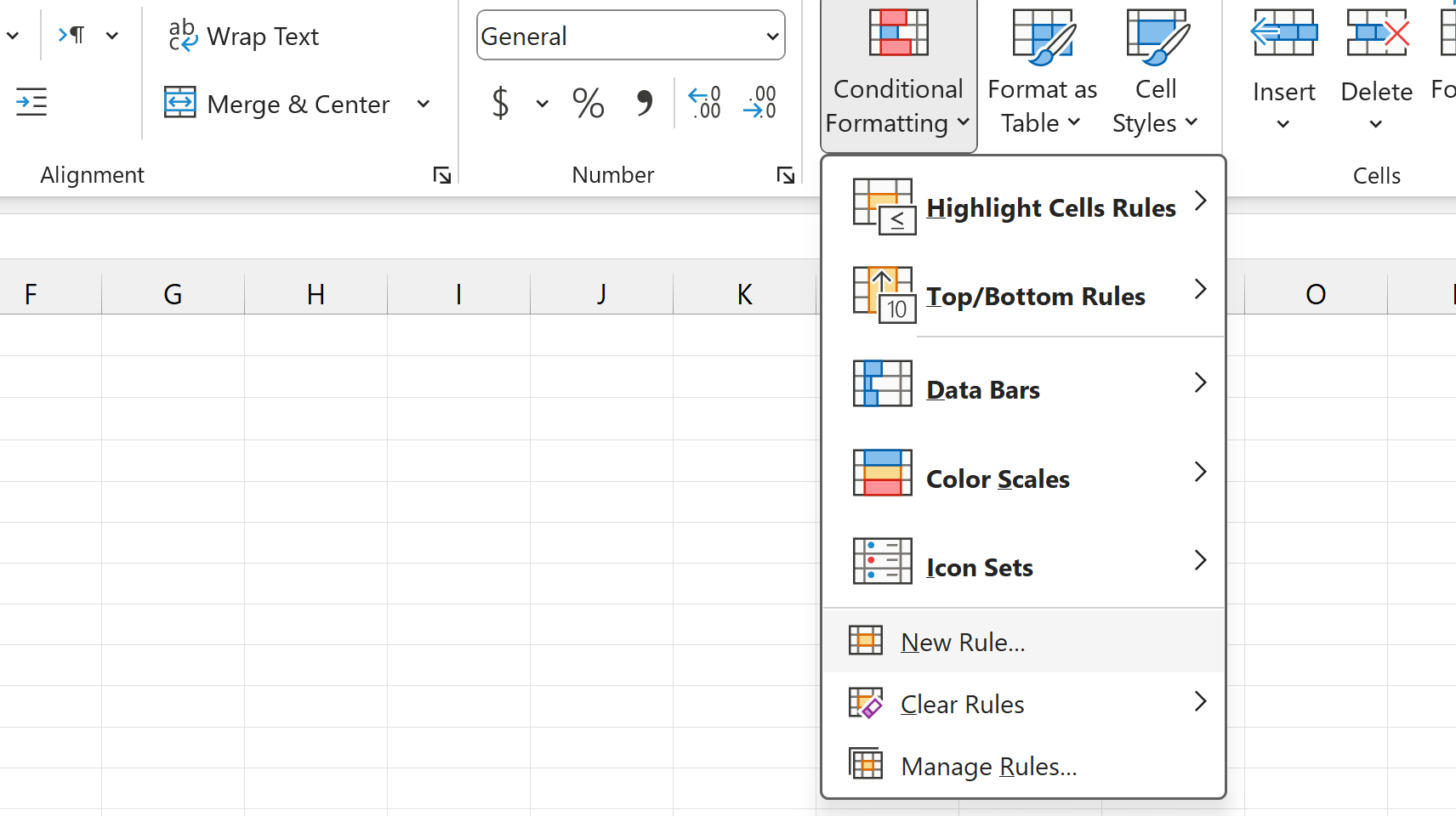Click New Rule in the menu
The height and width of the screenshot is (816, 1456).
[x=962, y=642]
